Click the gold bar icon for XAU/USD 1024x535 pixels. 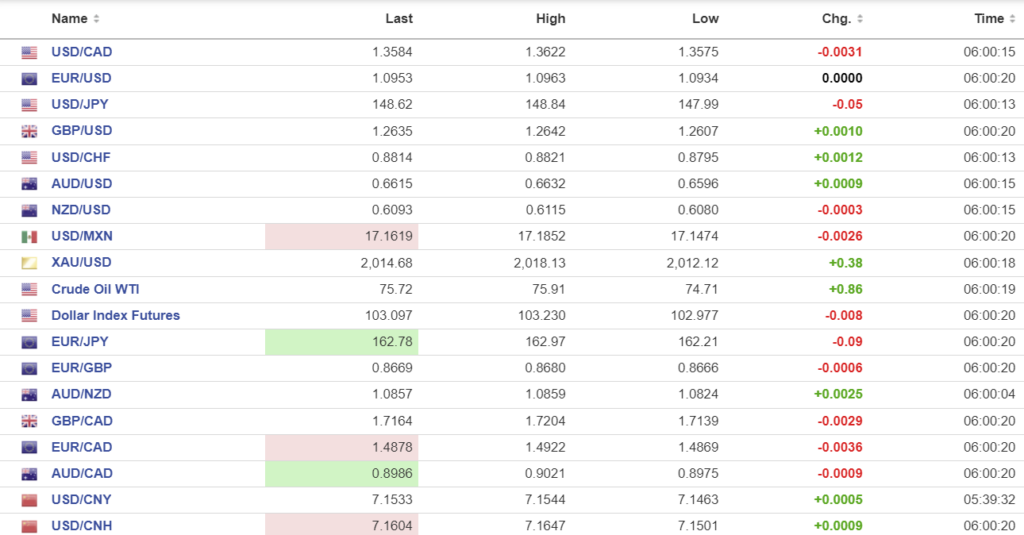coord(29,263)
